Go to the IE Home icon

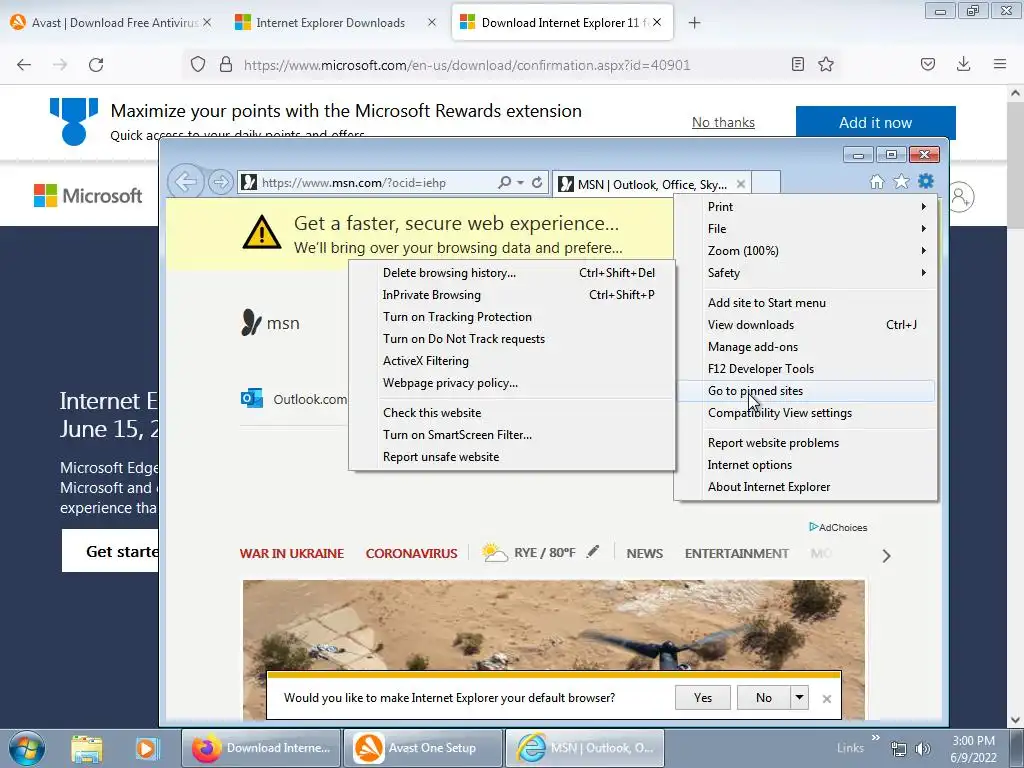click(877, 182)
